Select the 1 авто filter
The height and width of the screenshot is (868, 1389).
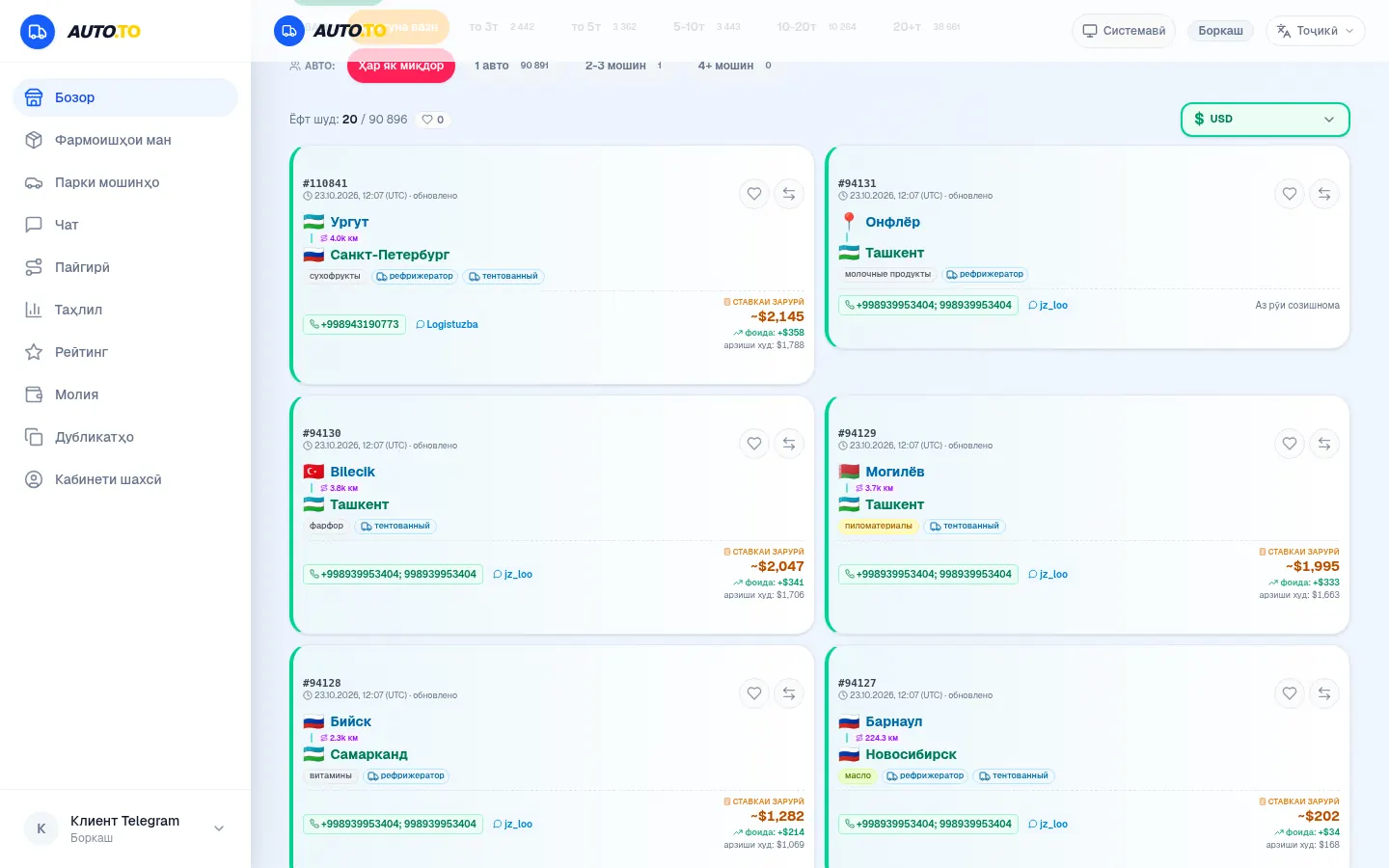click(511, 66)
